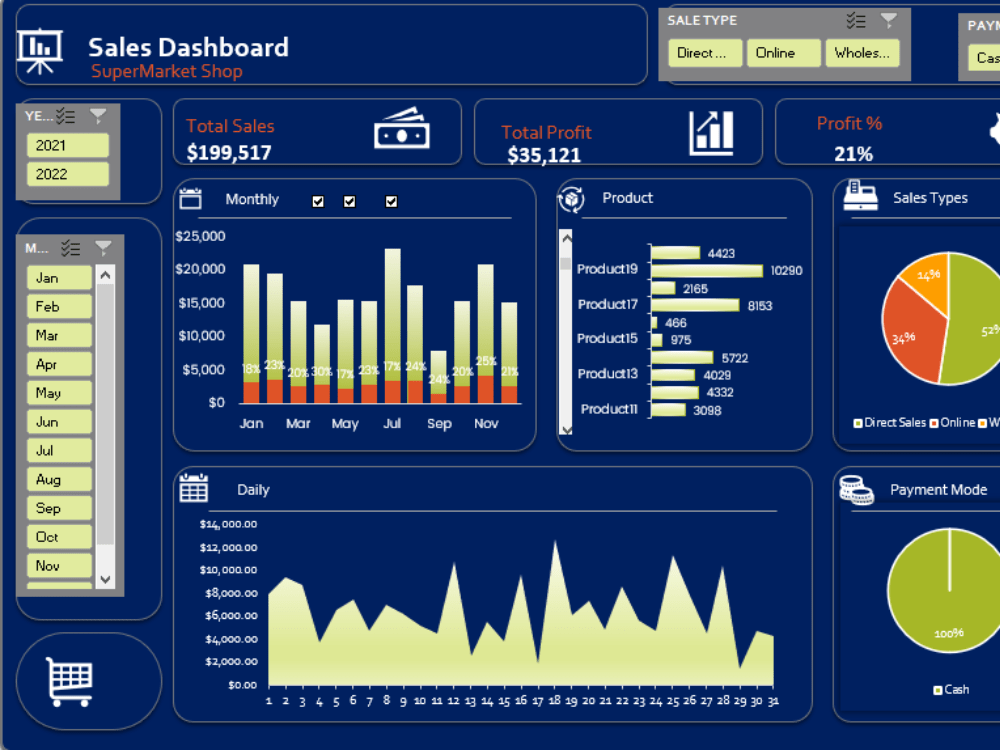This screenshot has height=750, width=1000.
Task: Click the orange 14% pie slice
Action: (928, 279)
